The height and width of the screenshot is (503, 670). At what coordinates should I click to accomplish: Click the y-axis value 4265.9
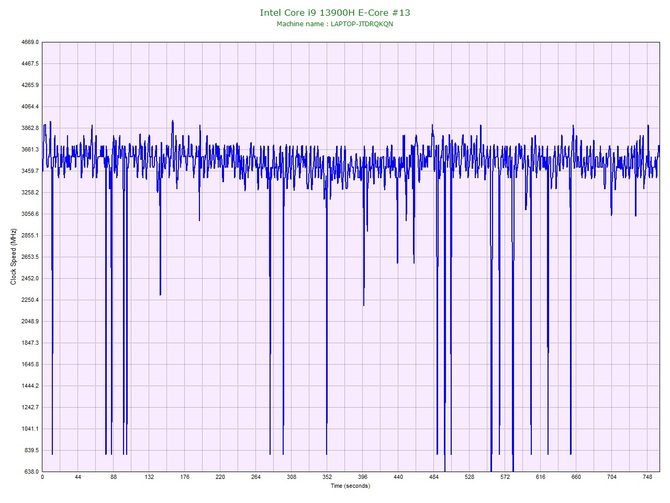tap(29, 85)
